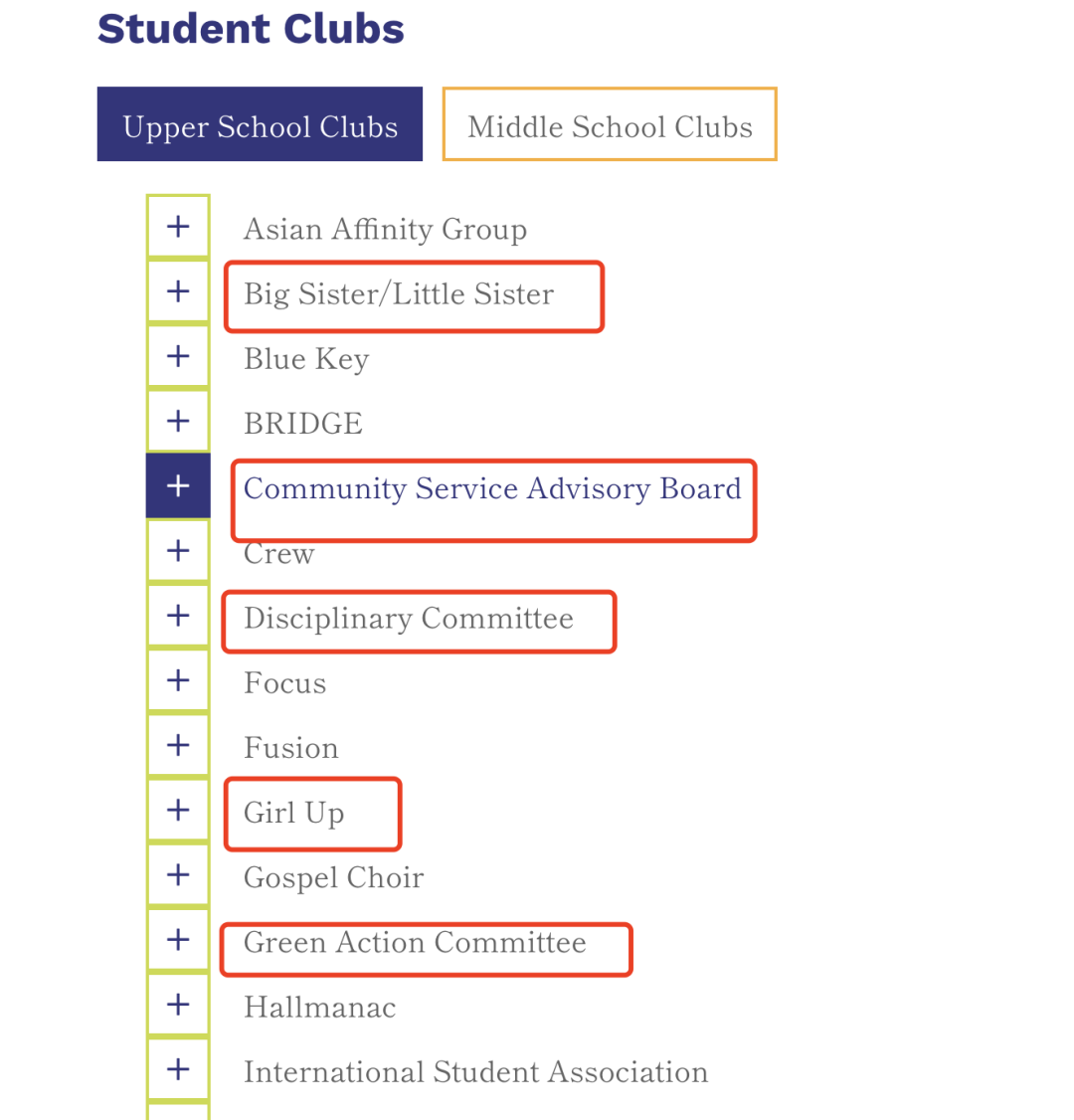Click highlighted plus for Community Service Advisory Board

(x=179, y=485)
